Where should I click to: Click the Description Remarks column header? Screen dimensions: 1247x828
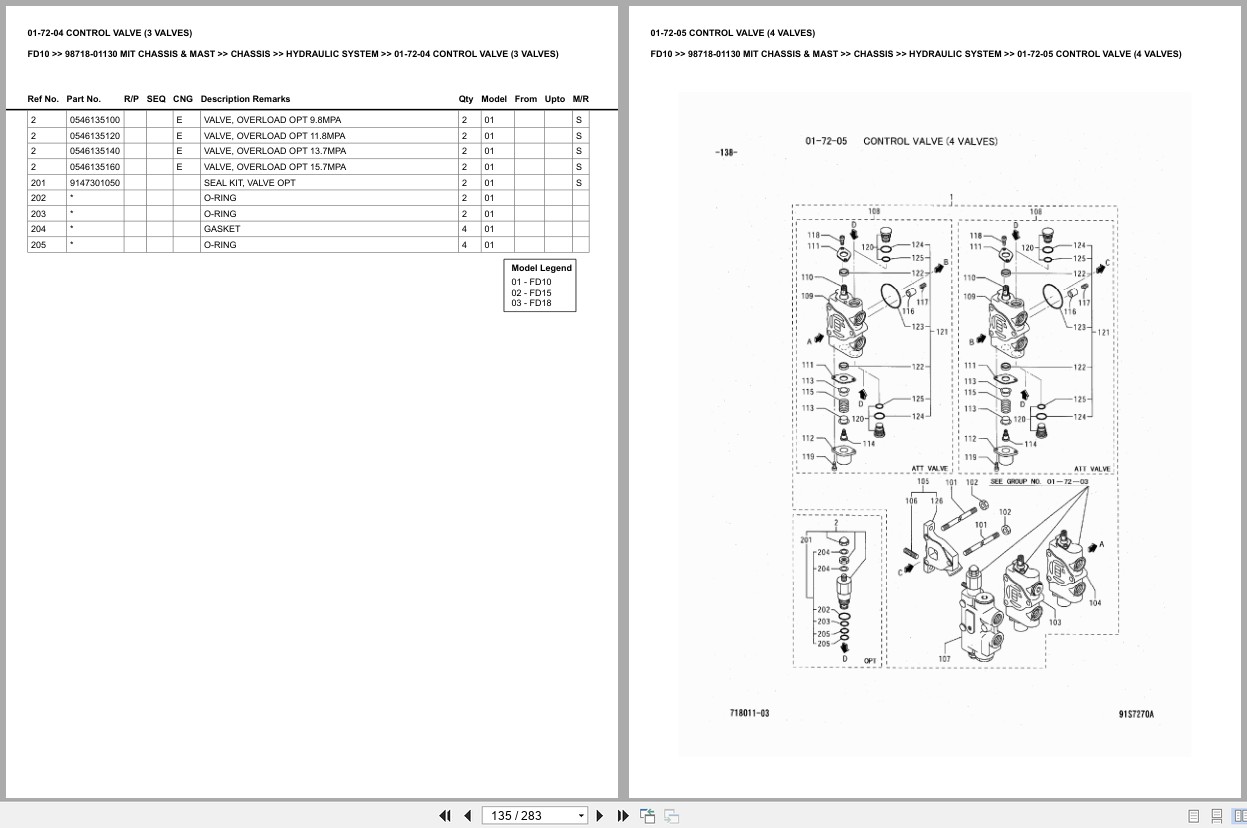pos(245,99)
